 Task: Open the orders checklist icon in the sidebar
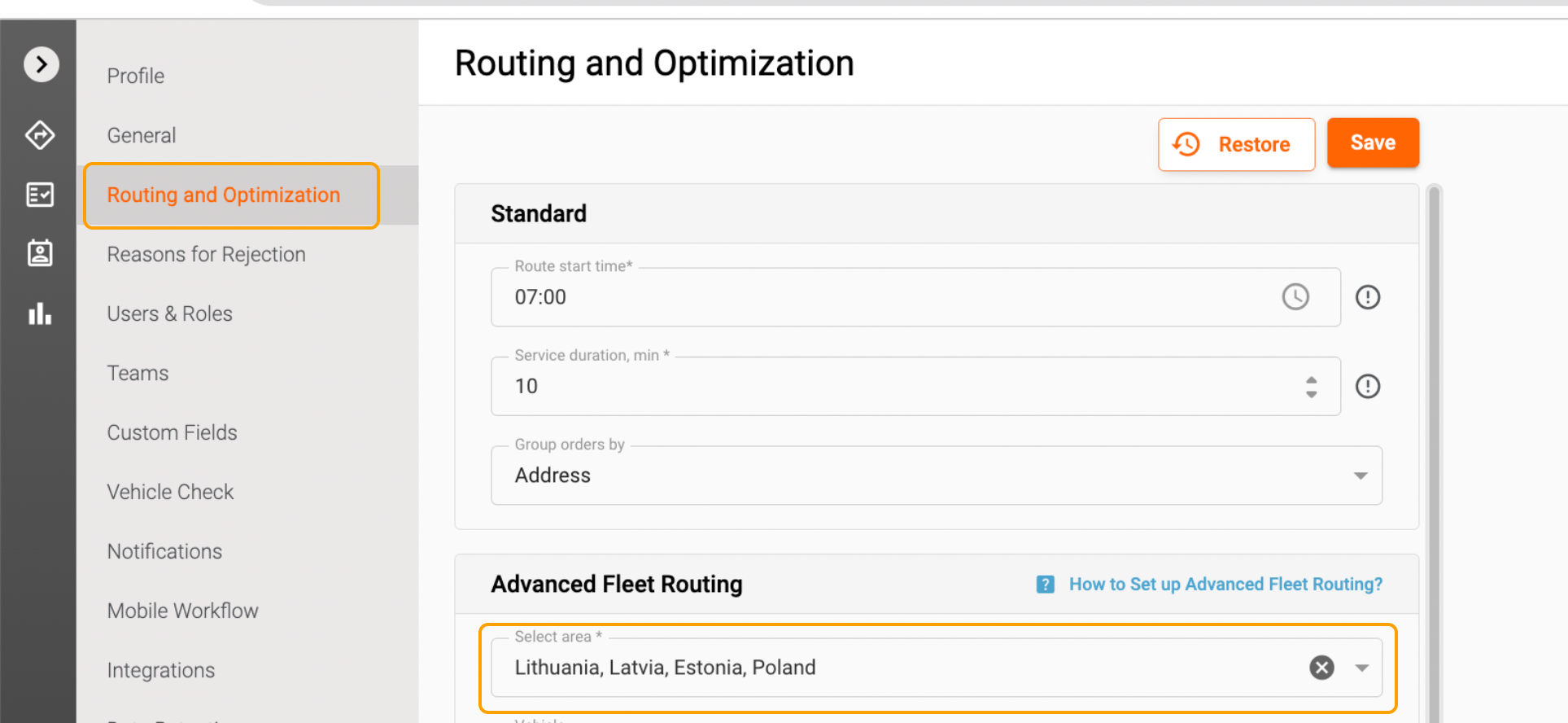(40, 195)
